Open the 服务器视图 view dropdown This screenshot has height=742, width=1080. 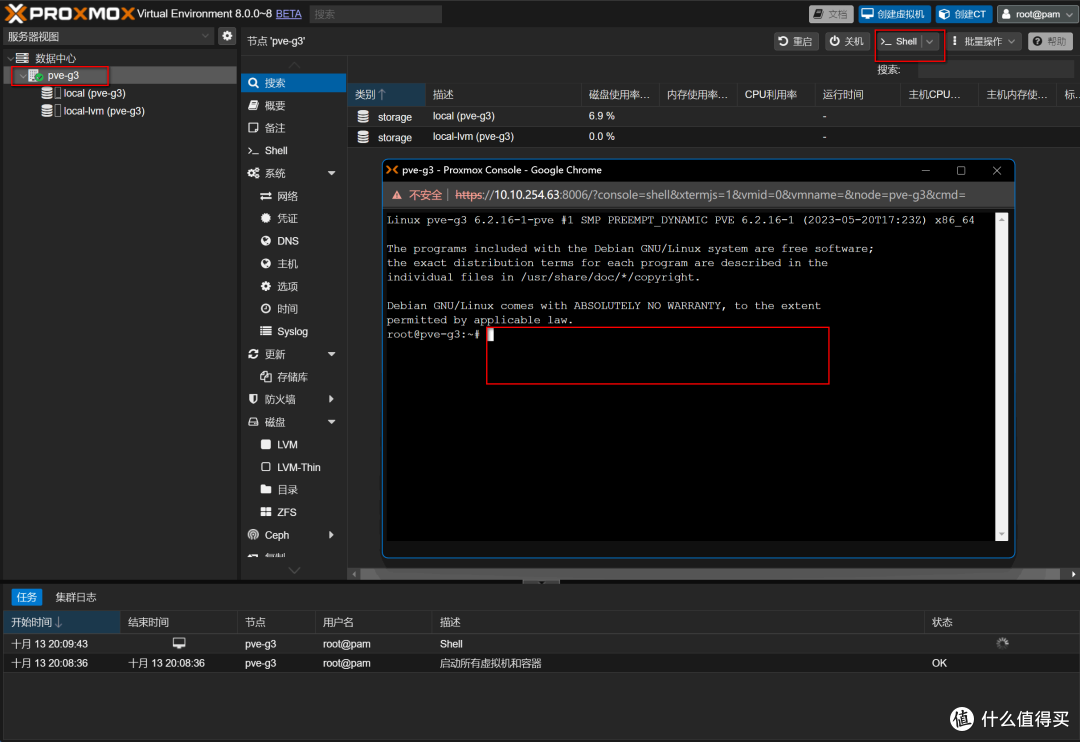[x=205, y=37]
